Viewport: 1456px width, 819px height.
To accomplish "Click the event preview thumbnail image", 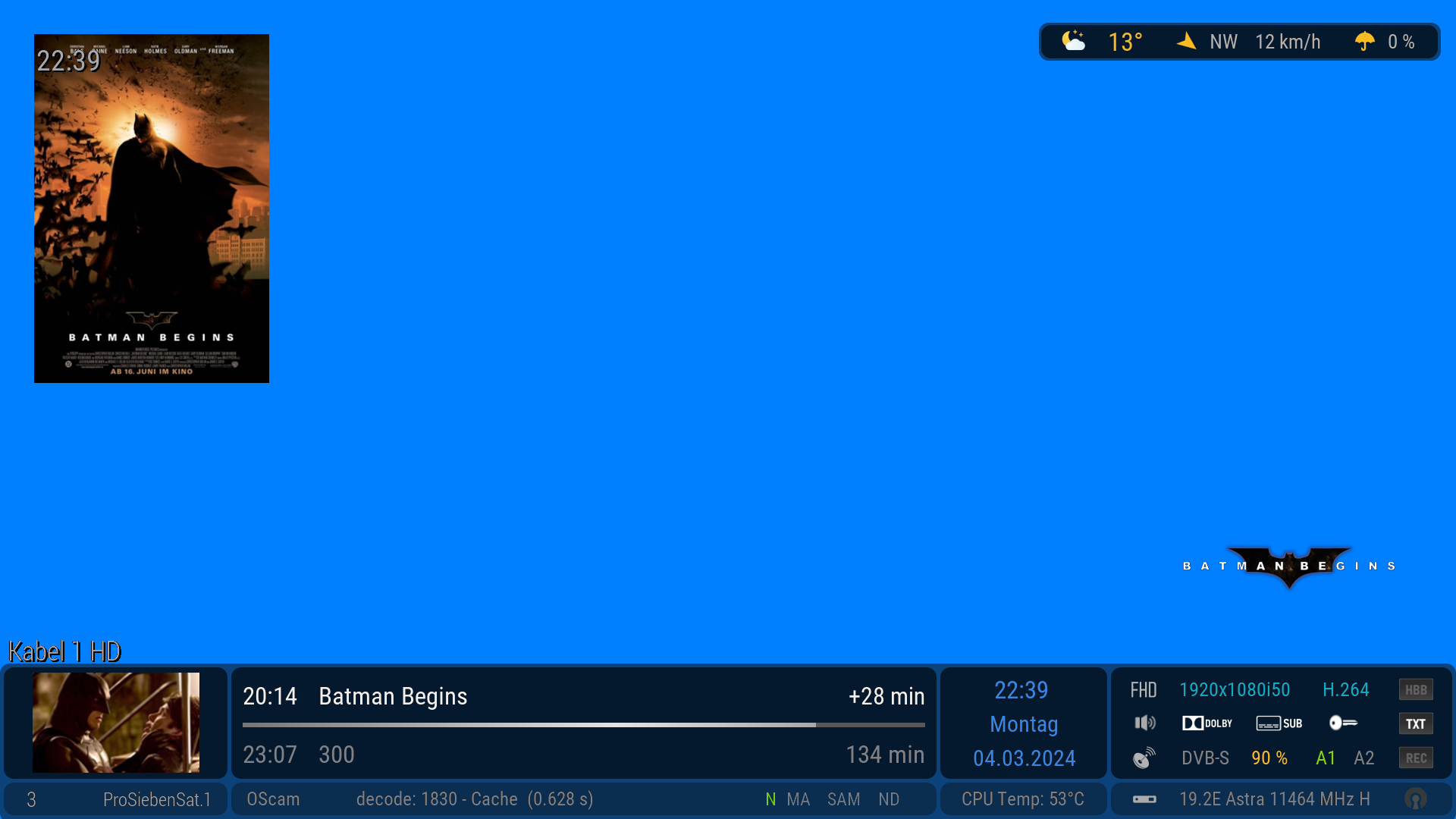I will 116,723.
